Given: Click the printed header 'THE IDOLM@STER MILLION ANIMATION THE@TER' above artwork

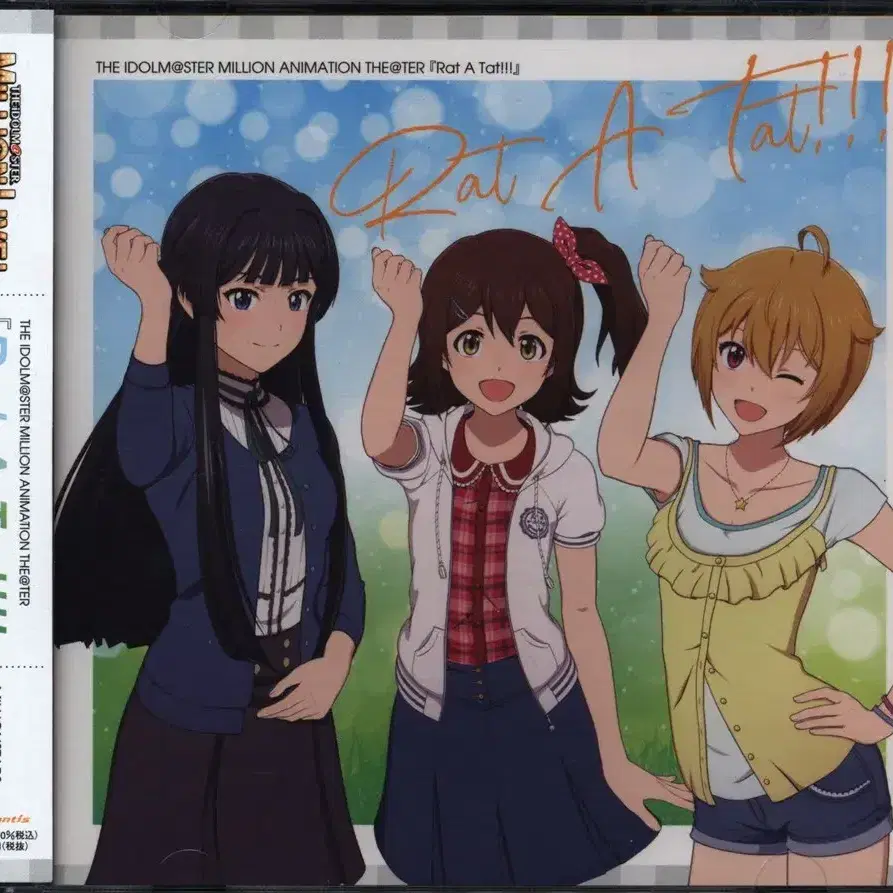Looking at the screenshot, I should pyautogui.click(x=260, y=68).
